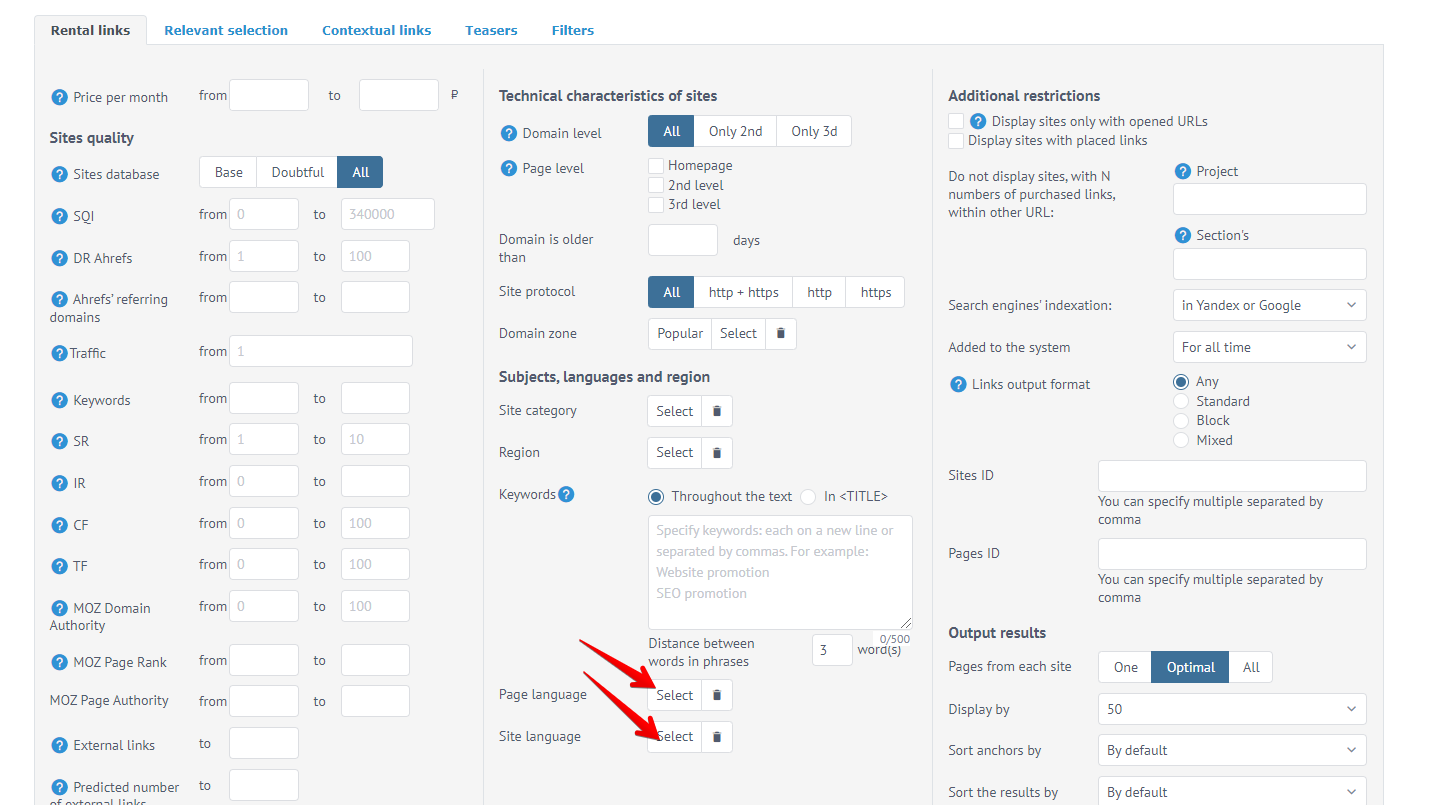Image resolution: width=1446 pixels, height=805 pixels.
Task: Switch to Teasers tab
Action: [491, 30]
